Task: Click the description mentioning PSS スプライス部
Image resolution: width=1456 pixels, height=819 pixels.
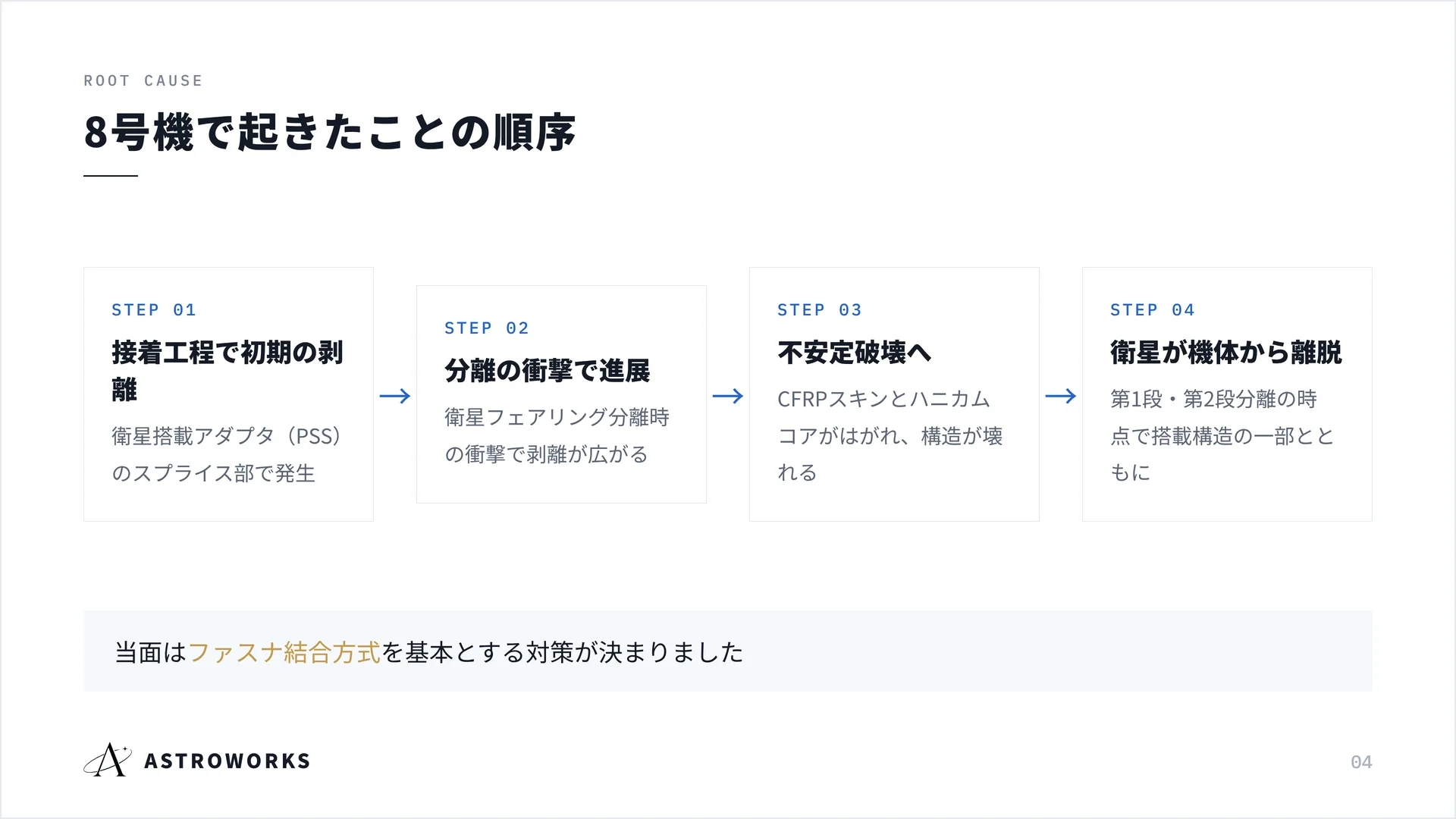Action: coord(226,454)
